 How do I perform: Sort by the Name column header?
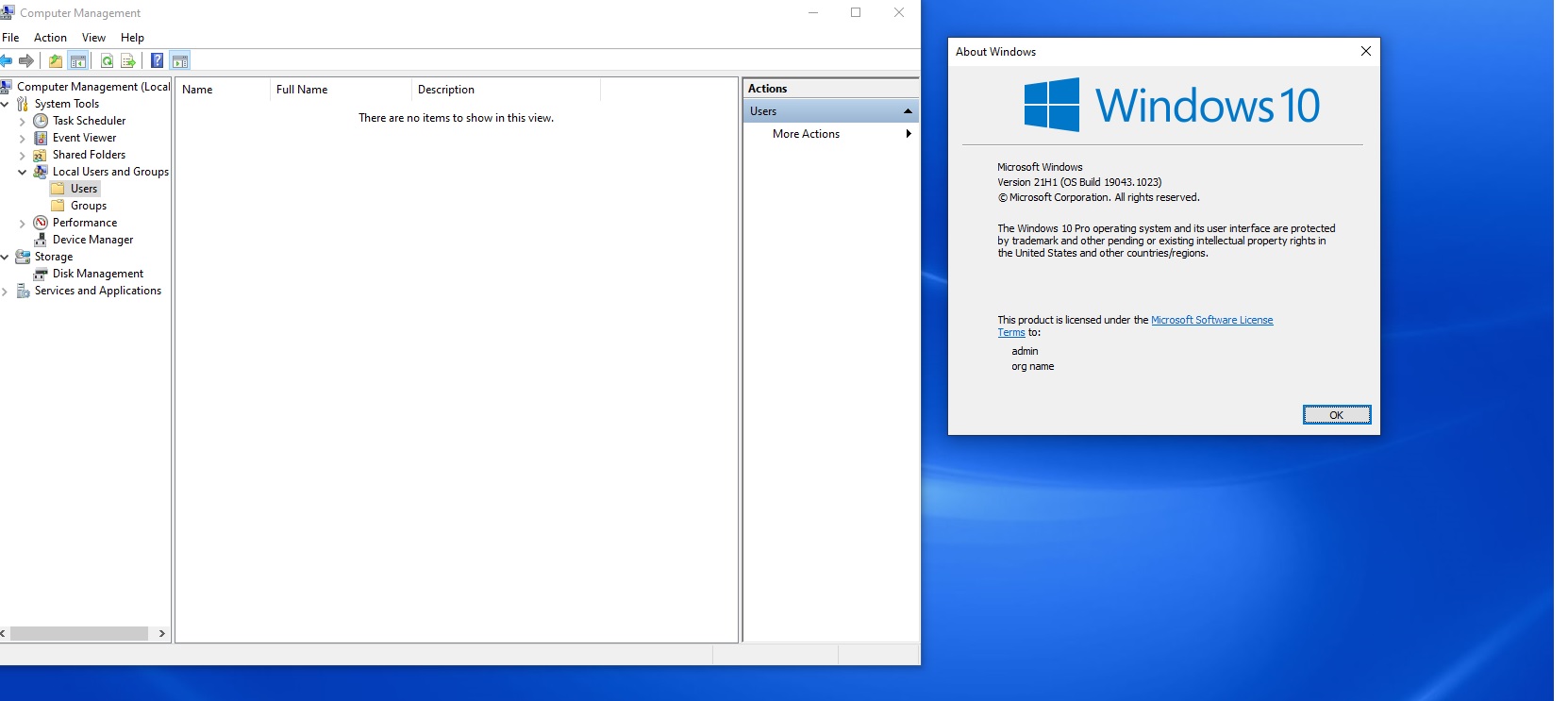pos(223,90)
